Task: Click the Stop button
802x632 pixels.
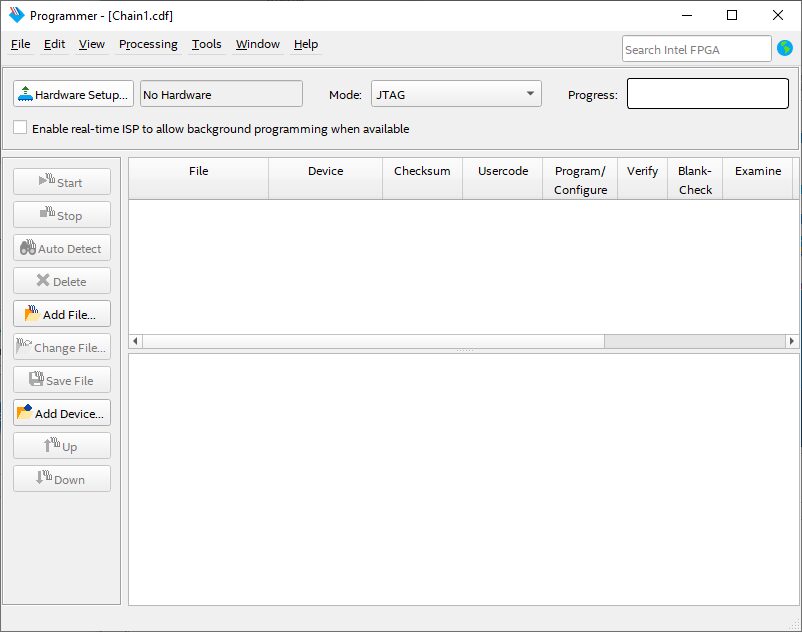Action: coord(62,215)
